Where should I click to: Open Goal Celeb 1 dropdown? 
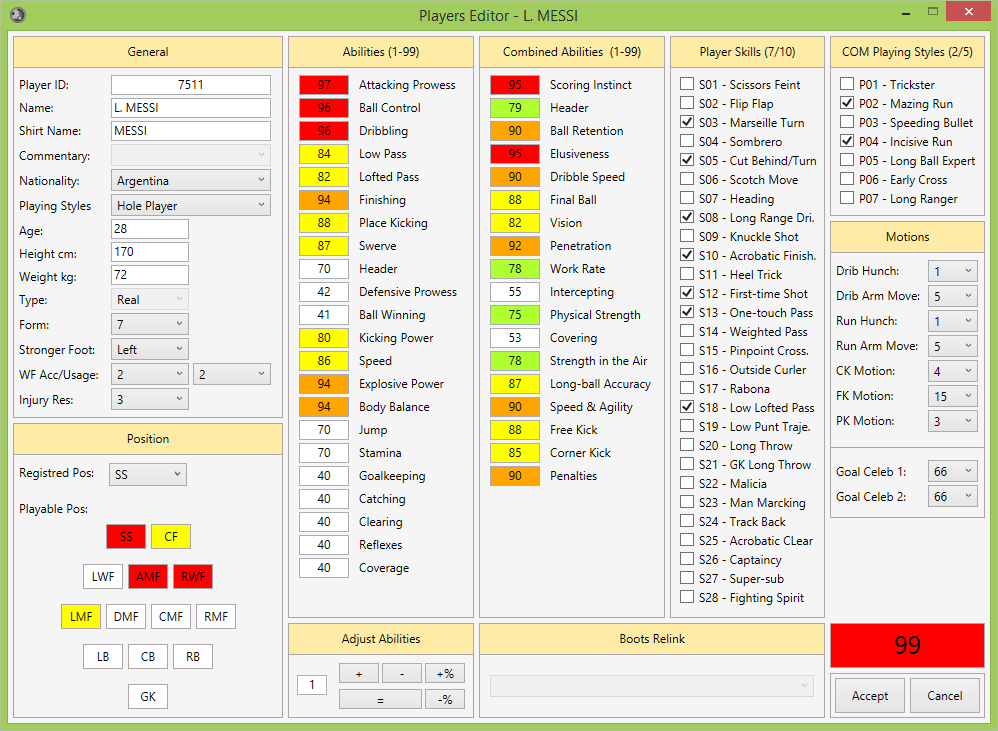pyautogui.click(x=952, y=471)
